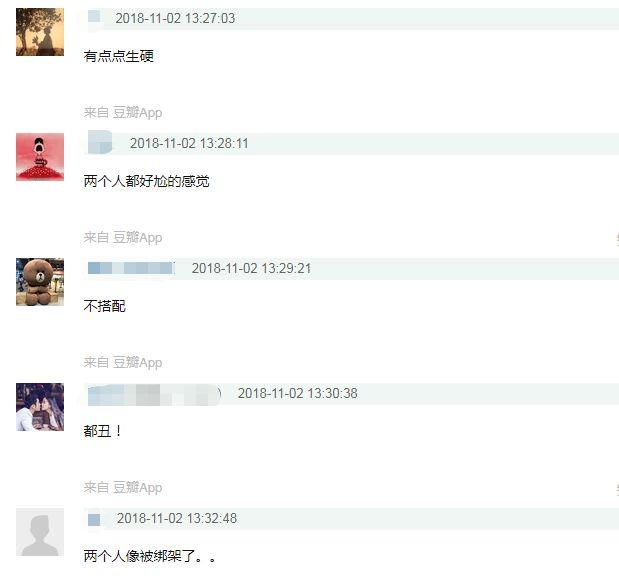Open the kissing couple avatar profile
The width and height of the screenshot is (619, 583).
[x=40, y=407]
